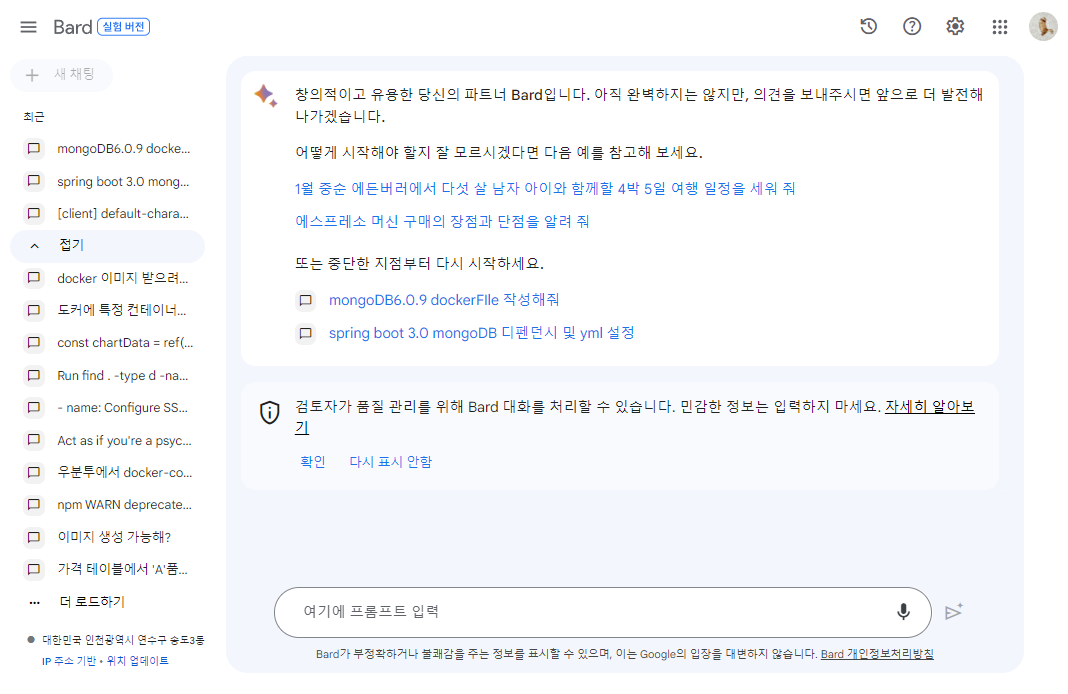1068x694 pixels.
Task: Open chat const chartData = ref(...
Action: (x=108, y=343)
